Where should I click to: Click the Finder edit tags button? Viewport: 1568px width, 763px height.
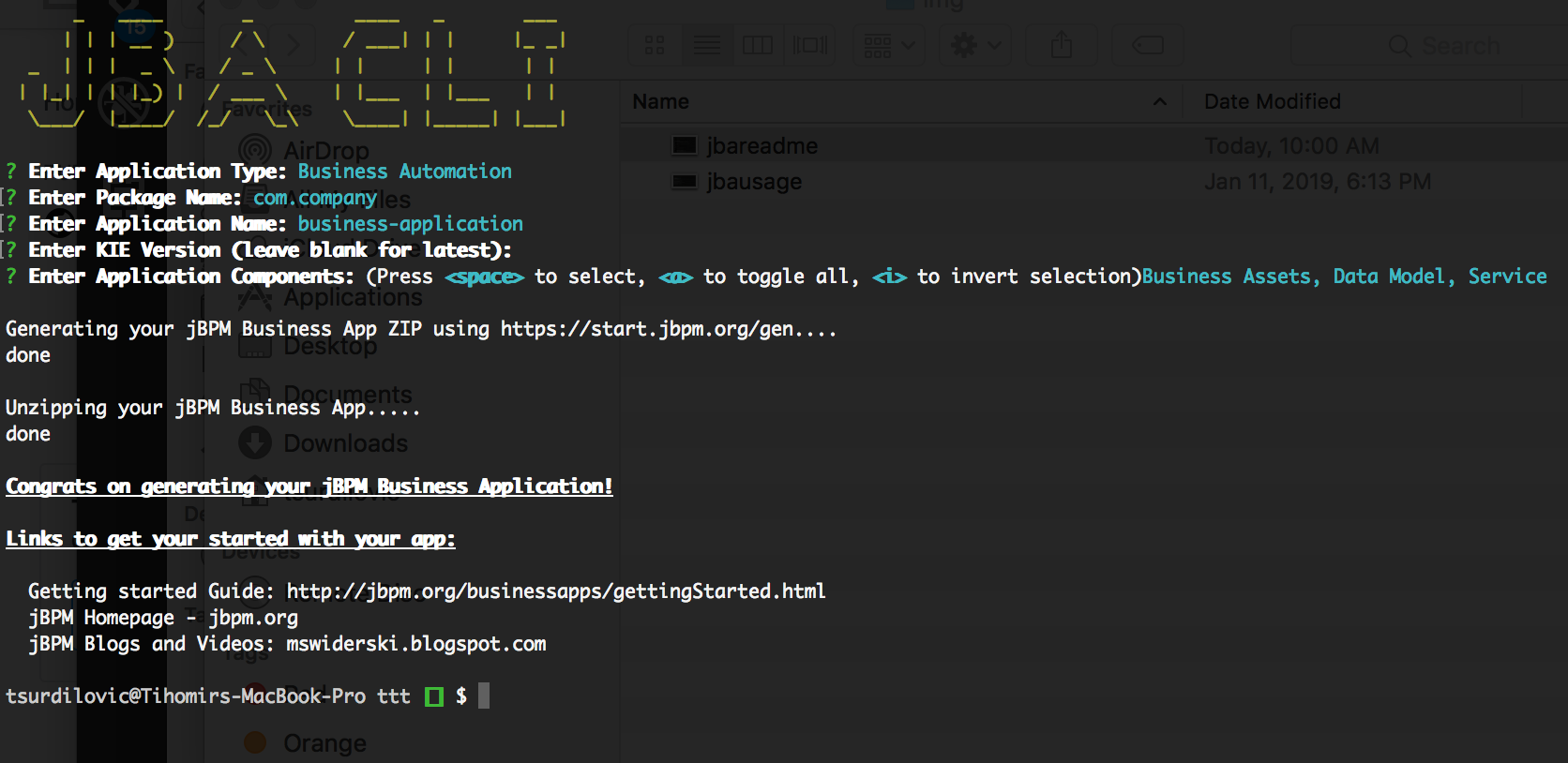pyautogui.click(x=1148, y=45)
